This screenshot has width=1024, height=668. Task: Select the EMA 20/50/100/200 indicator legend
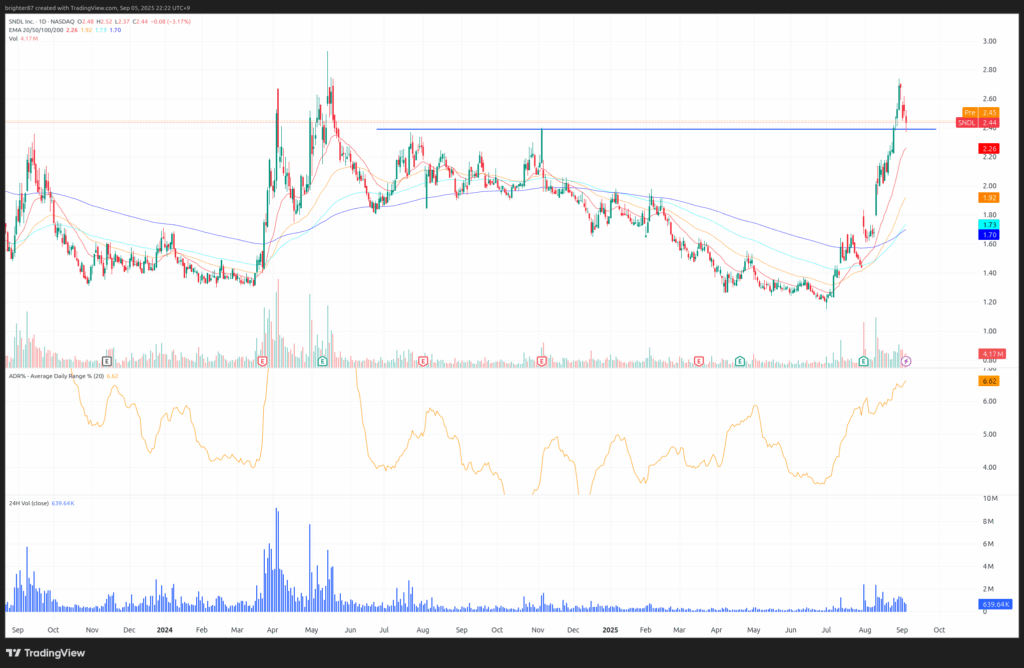(x=36, y=30)
